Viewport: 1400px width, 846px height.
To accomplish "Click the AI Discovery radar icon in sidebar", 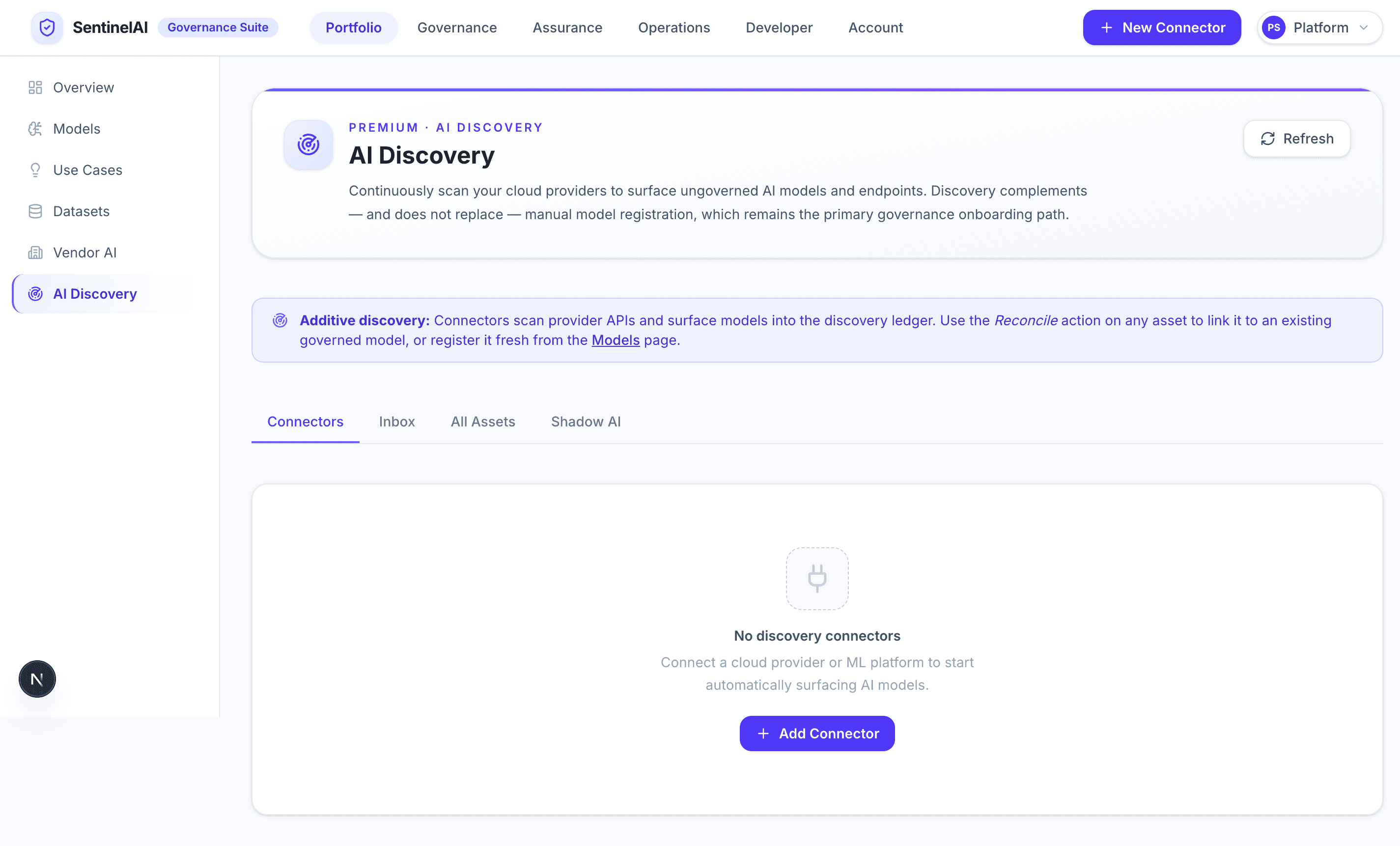I will 35,294.
